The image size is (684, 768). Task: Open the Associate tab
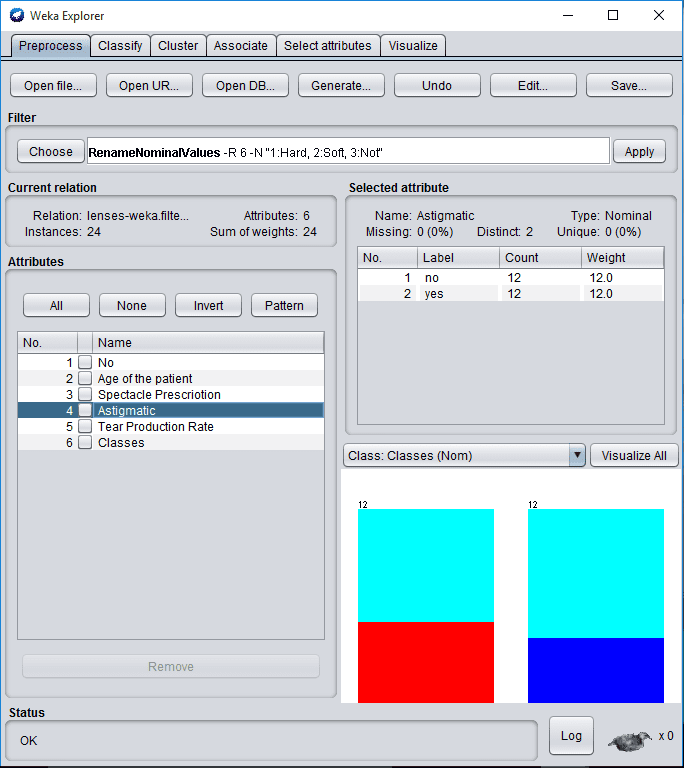pos(241,46)
